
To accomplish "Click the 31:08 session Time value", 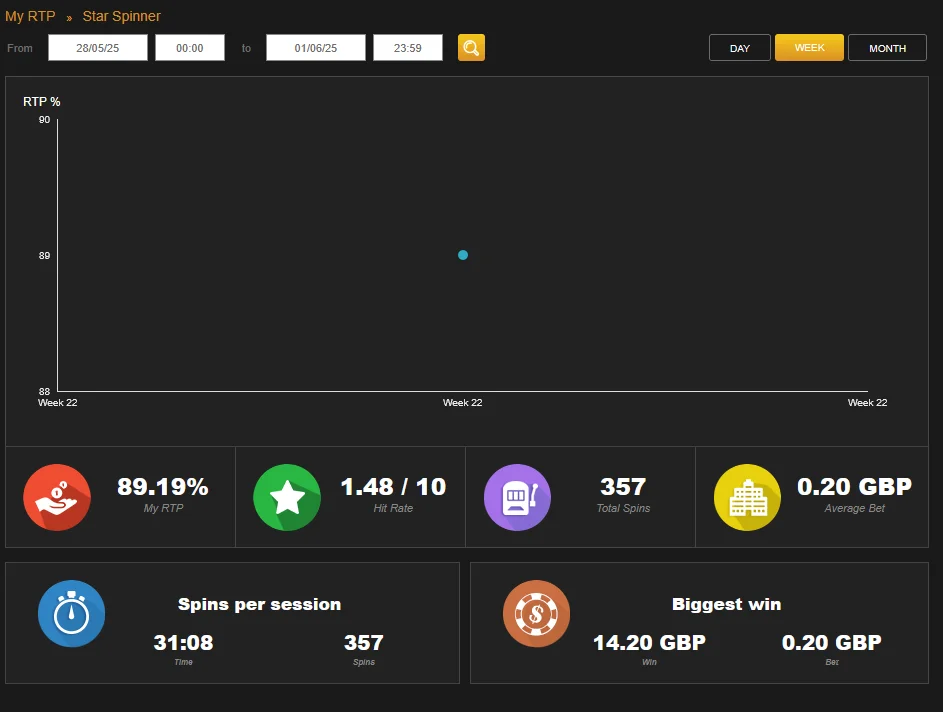I will 183,642.
